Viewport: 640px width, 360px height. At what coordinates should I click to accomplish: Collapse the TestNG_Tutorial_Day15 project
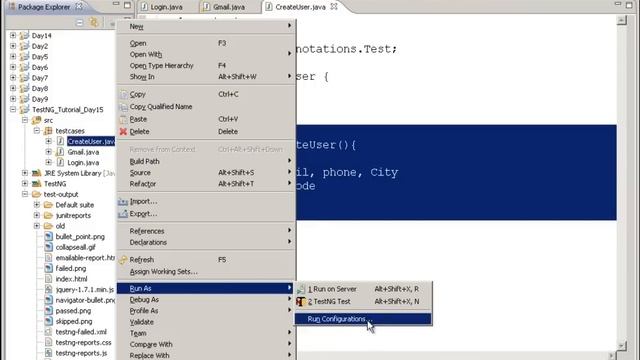pos(13,109)
